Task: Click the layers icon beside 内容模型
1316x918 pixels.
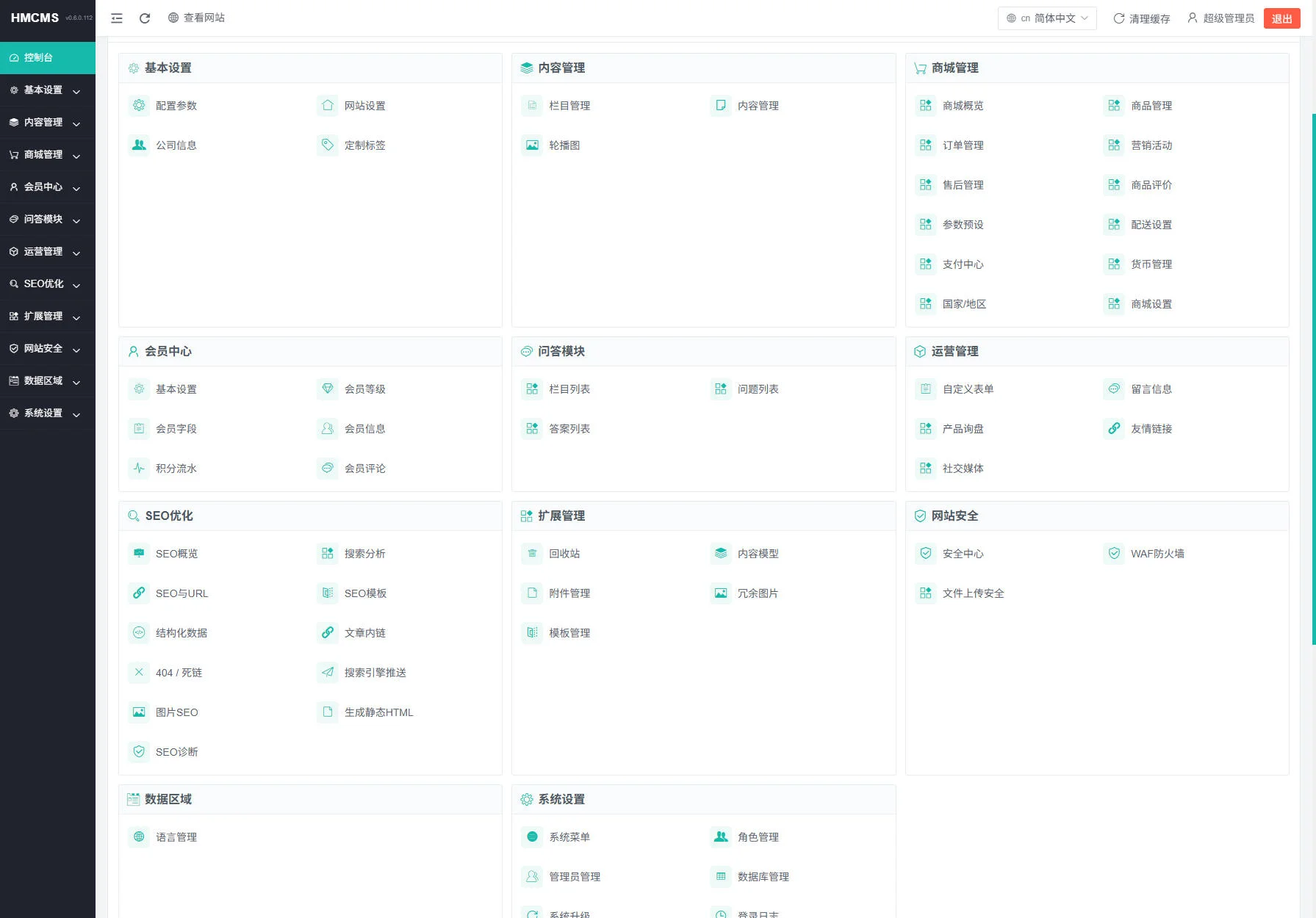Action: coord(721,554)
